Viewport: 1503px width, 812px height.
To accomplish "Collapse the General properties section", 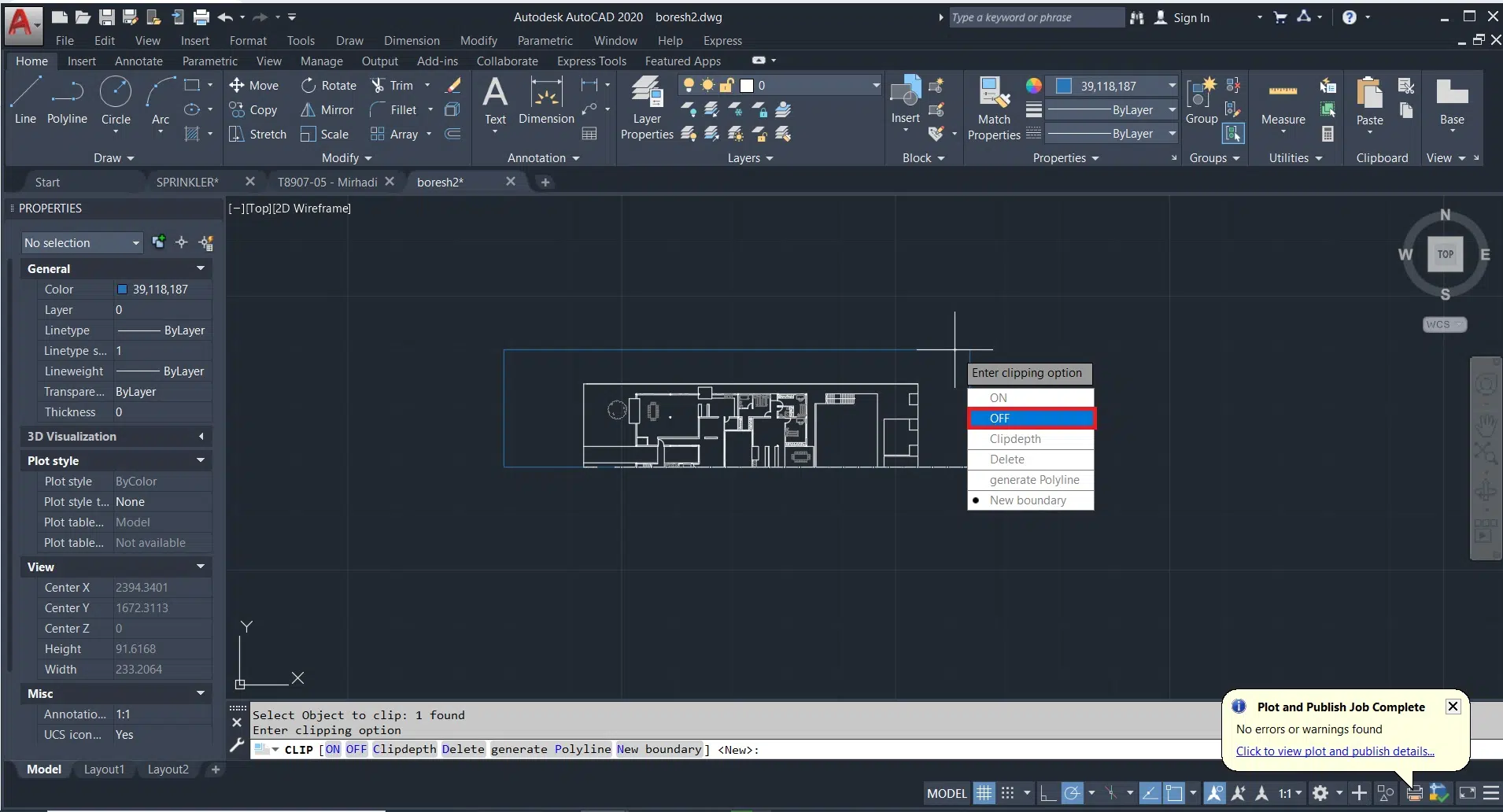I will point(201,269).
